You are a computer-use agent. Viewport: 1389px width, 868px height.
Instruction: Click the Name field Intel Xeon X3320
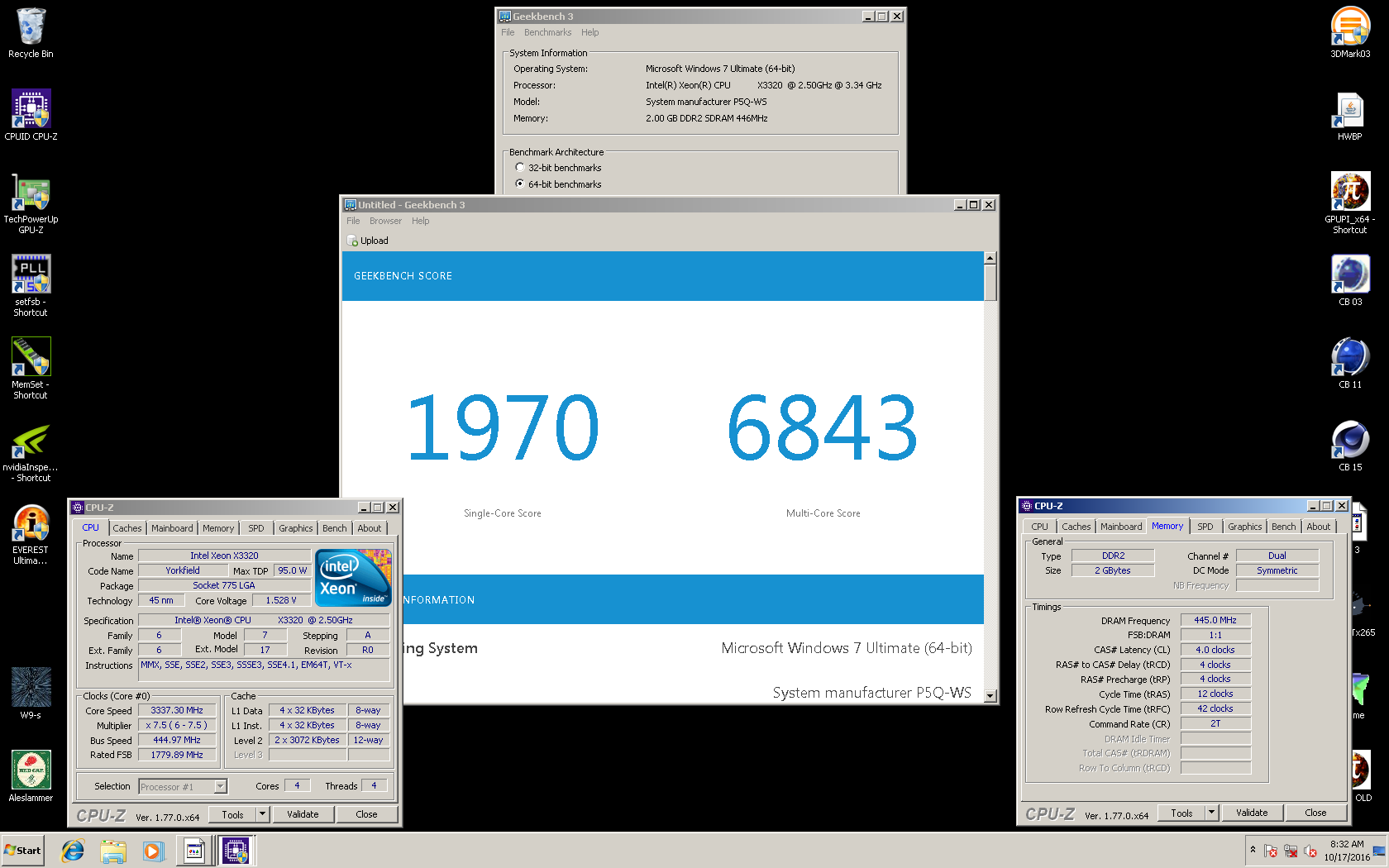tap(224, 556)
